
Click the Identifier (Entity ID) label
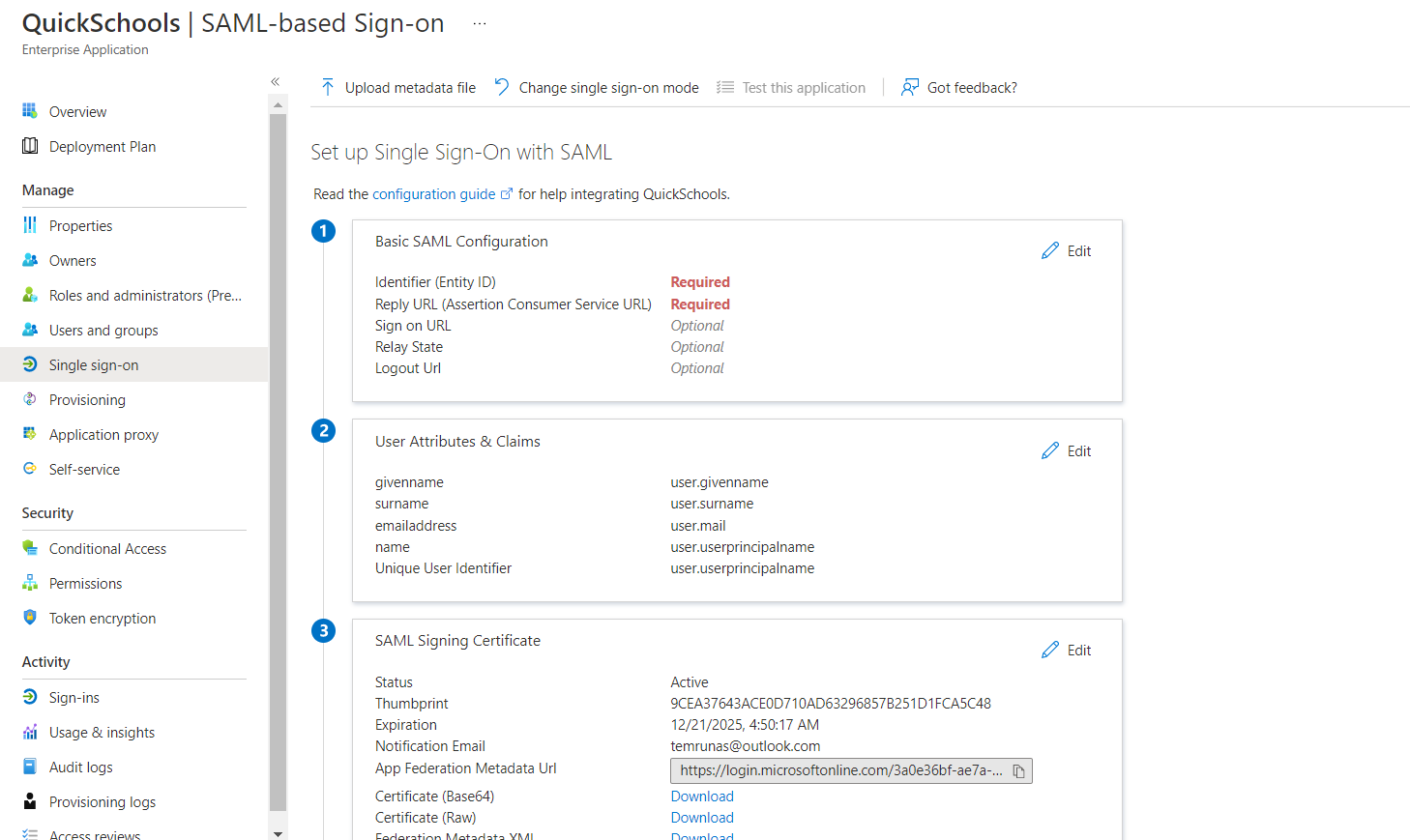point(435,281)
